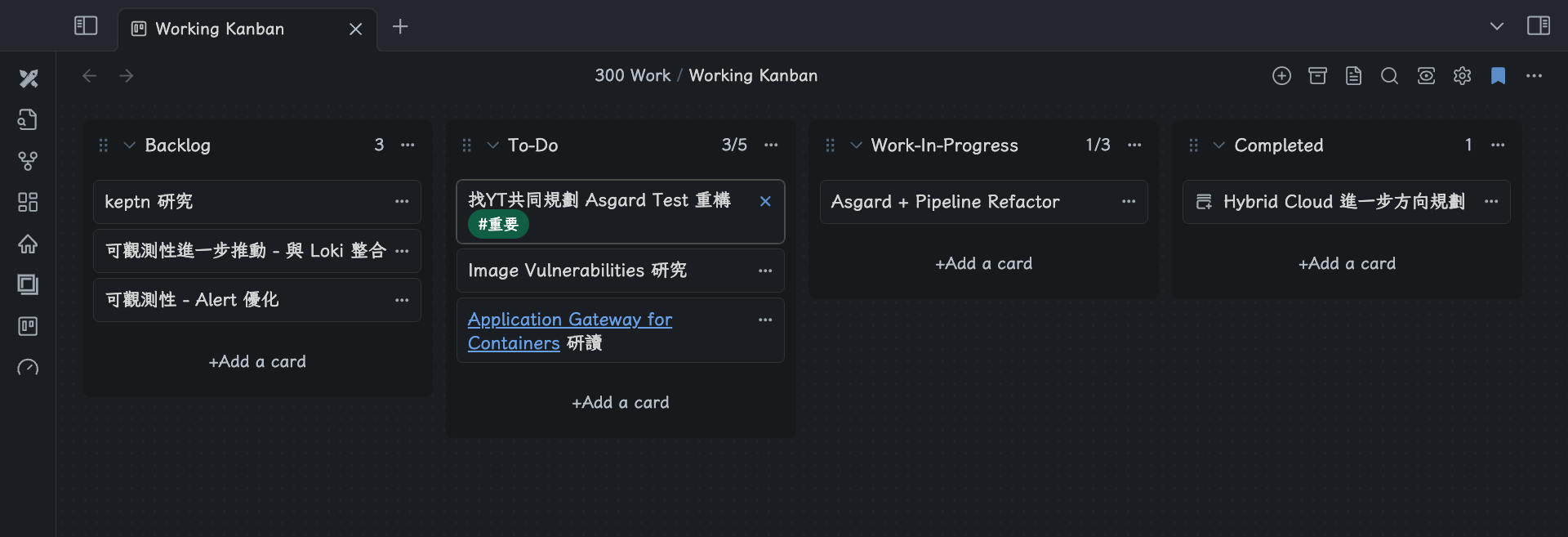Click the To-Do count 3/5
This screenshot has height=537, width=1568.
tap(734, 145)
